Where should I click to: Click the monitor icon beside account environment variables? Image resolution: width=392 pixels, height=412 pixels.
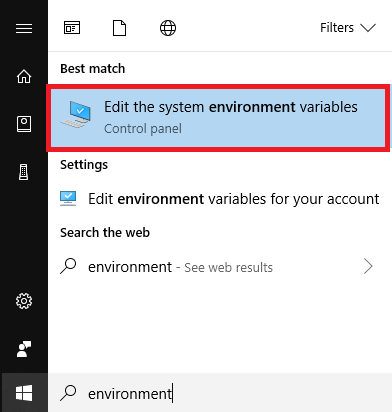pyautogui.click(x=68, y=199)
